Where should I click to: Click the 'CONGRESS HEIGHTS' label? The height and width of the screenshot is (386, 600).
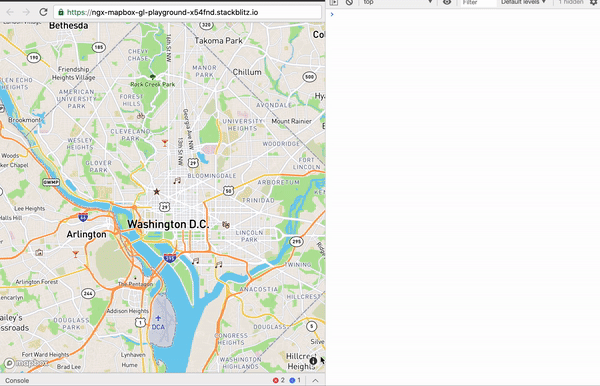231,339
